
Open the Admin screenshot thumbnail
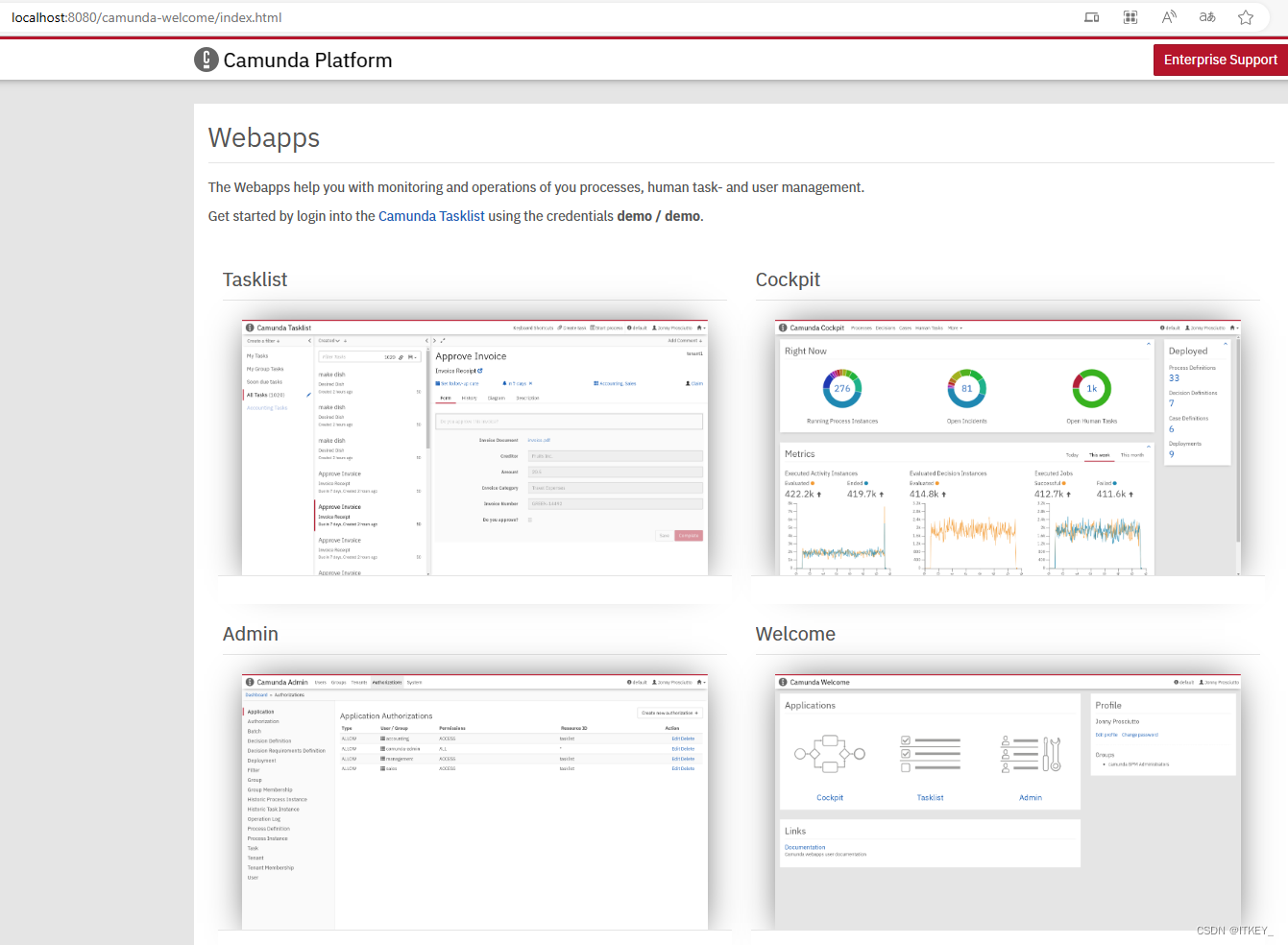point(474,802)
